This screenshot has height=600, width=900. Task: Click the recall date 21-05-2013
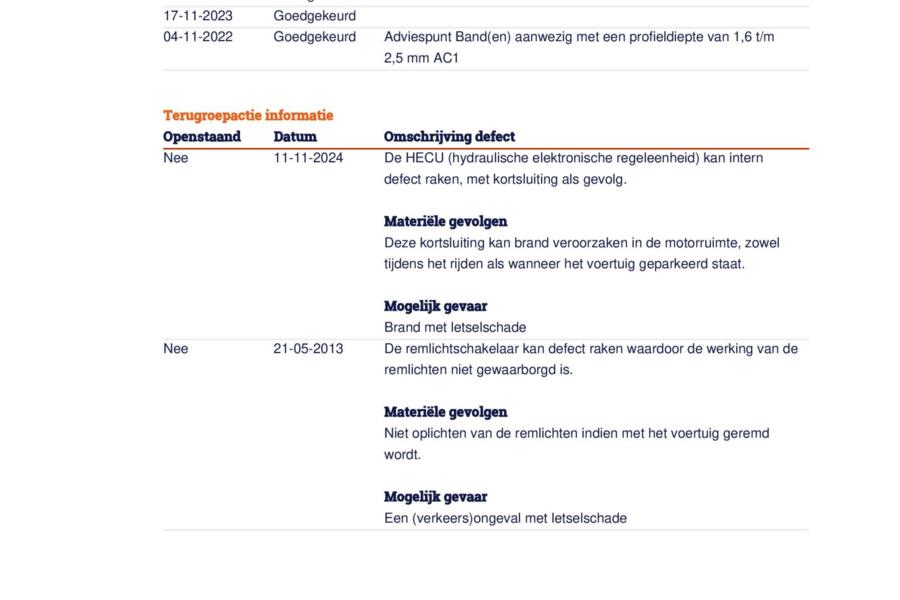(x=308, y=348)
